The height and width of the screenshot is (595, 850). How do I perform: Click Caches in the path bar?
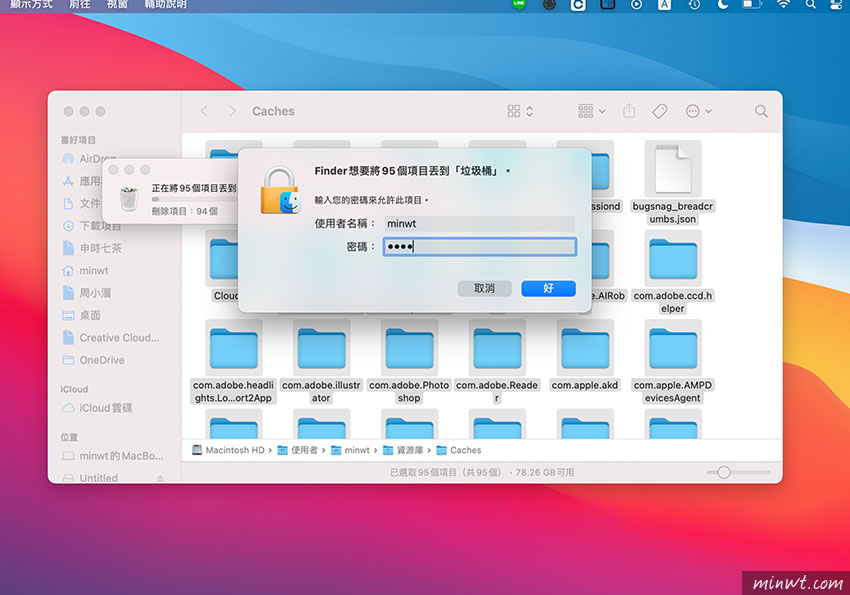coord(459,450)
